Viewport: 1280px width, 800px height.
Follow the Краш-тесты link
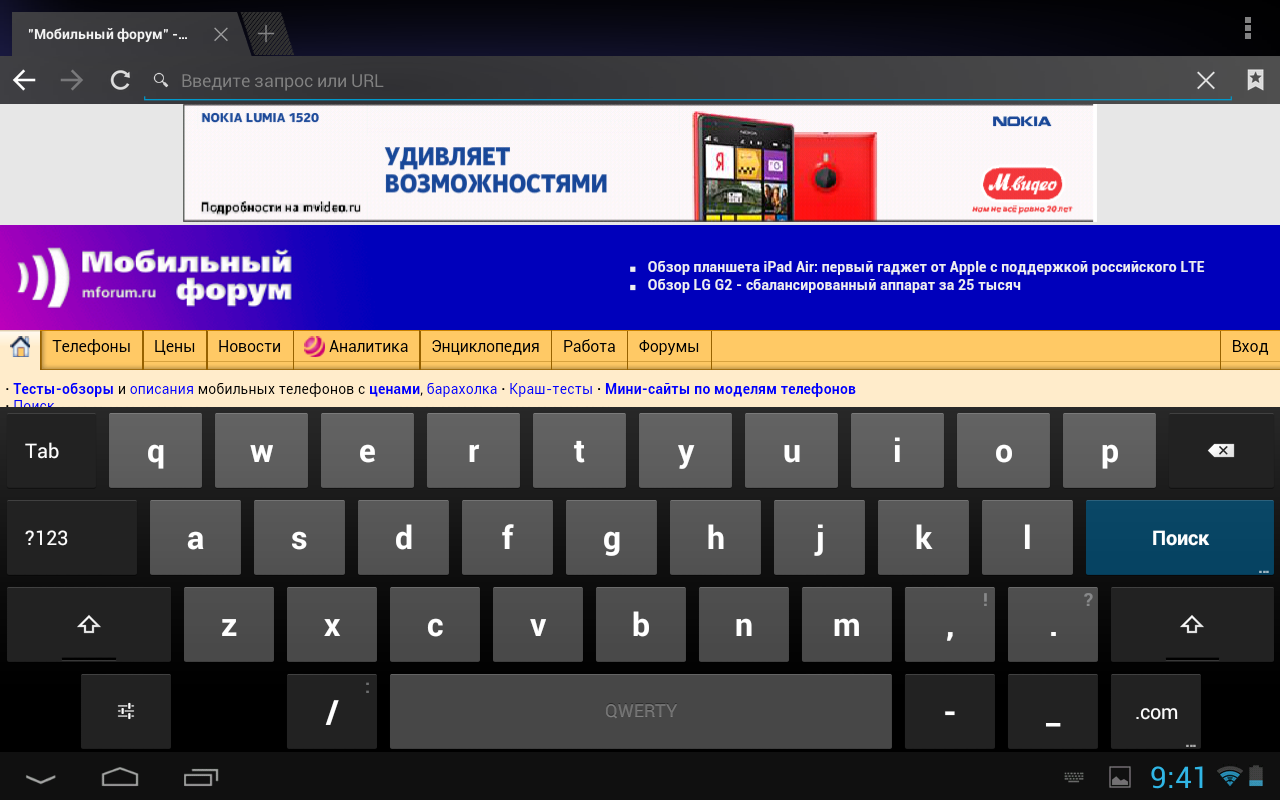pos(550,389)
